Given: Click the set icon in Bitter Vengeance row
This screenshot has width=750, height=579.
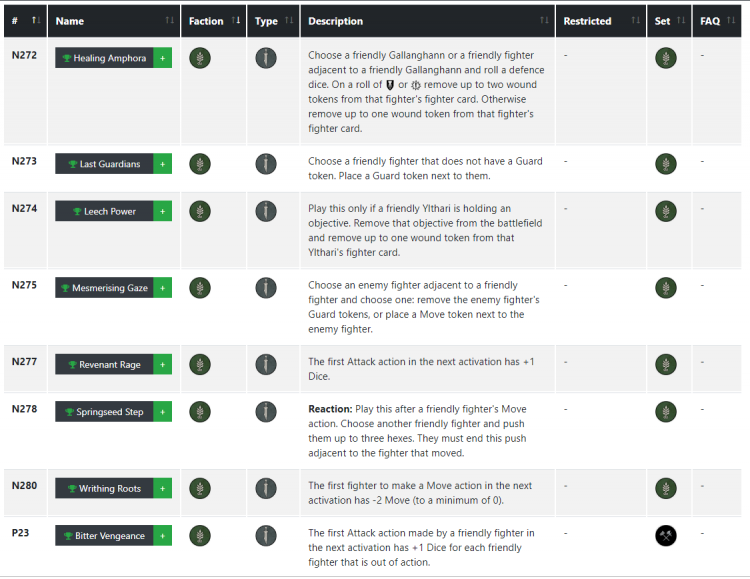Looking at the screenshot, I should coord(665,536).
